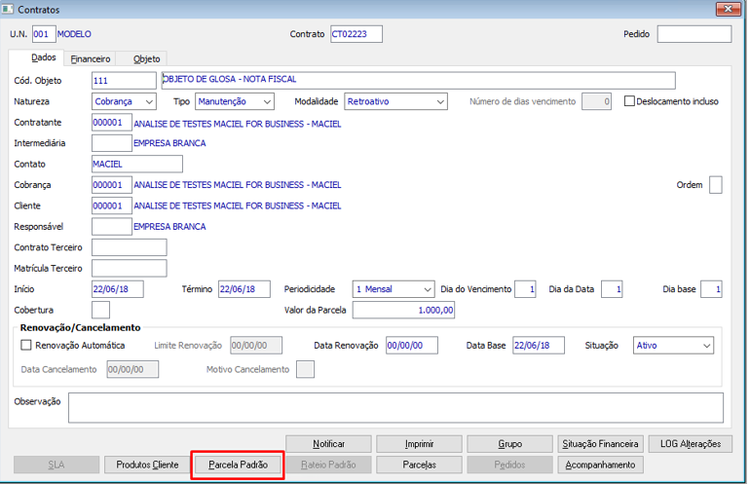The height and width of the screenshot is (484, 750).
Task: Click the Ordem field
Action: [x=716, y=185]
